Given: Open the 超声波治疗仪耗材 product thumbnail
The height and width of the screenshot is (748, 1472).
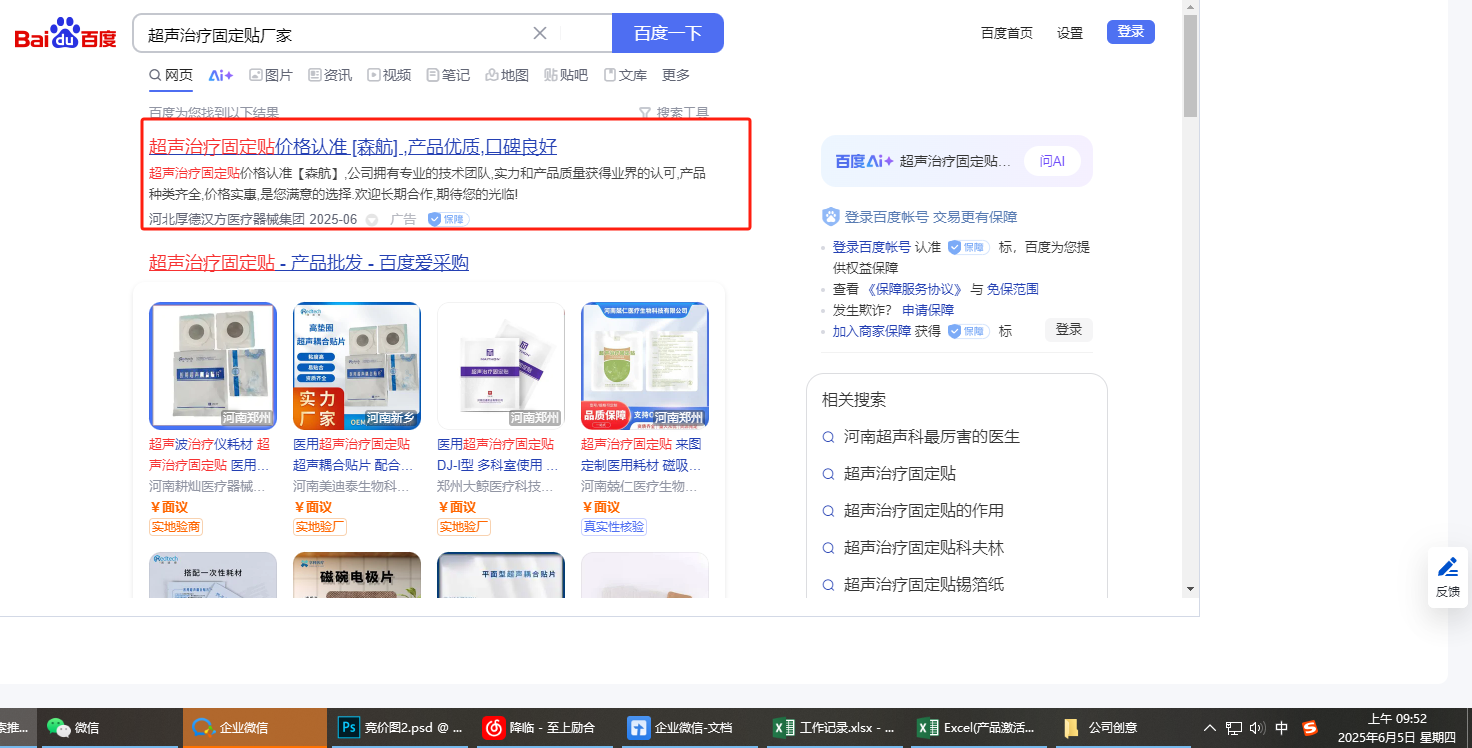Looking at the screenshot, I should coord(213,366).
